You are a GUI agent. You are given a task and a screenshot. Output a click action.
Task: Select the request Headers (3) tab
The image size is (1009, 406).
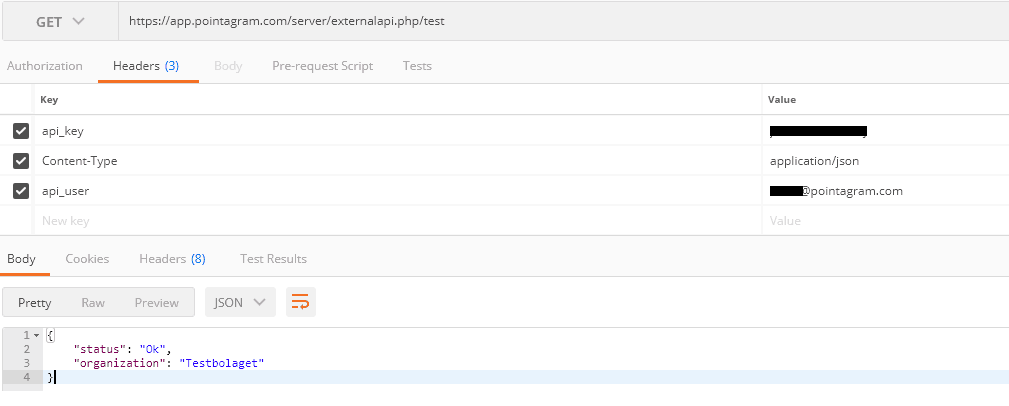(146, 66)
